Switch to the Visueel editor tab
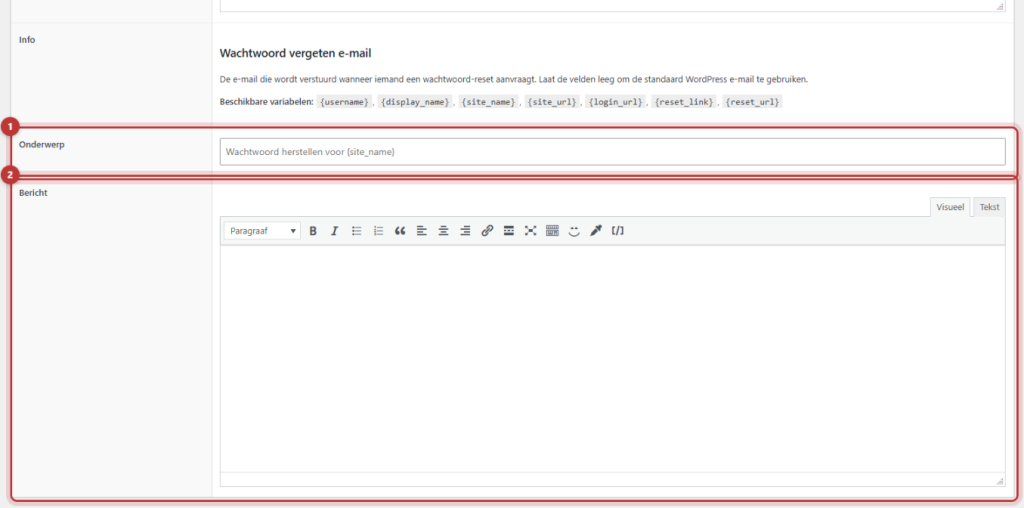Image resolution: width=1024 pixels, height=508 pixels. pyautogui.click(x=950, y=206)
